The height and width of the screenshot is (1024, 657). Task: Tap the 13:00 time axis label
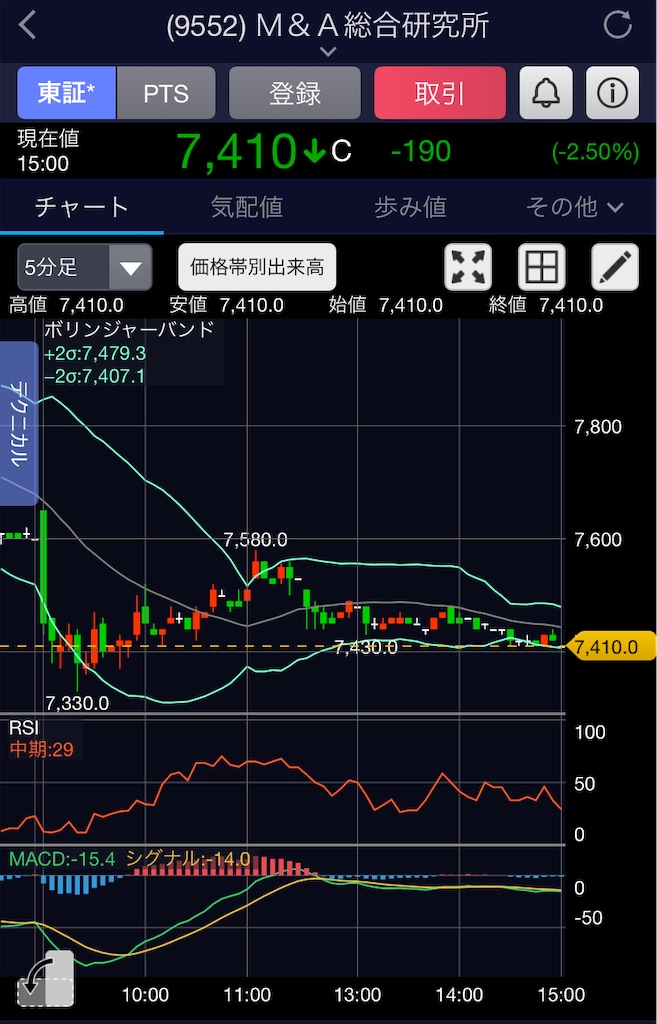[x=357, y=995]
